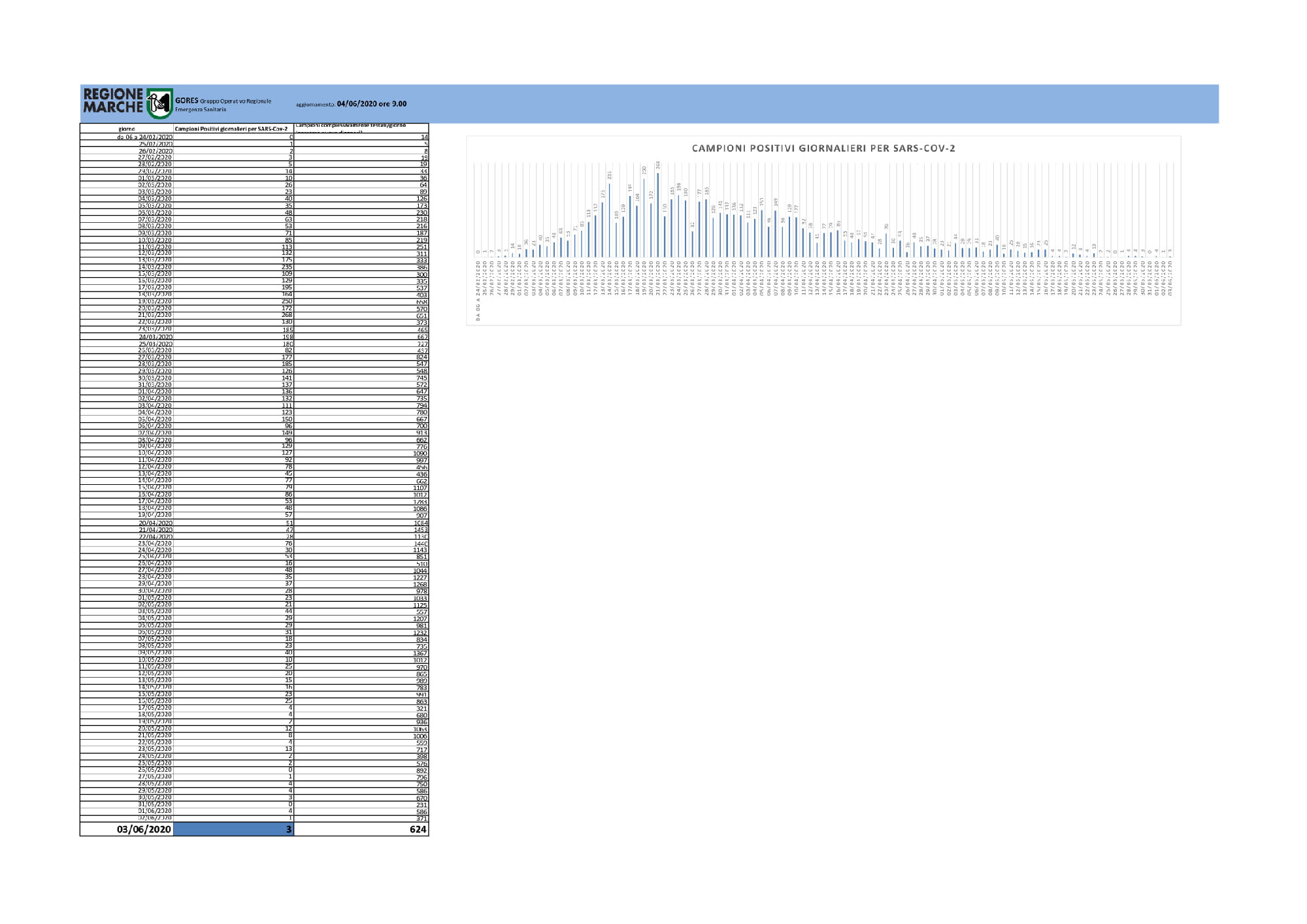Click tested value 913 in the 07/04/2020 row

click(422, 433)
